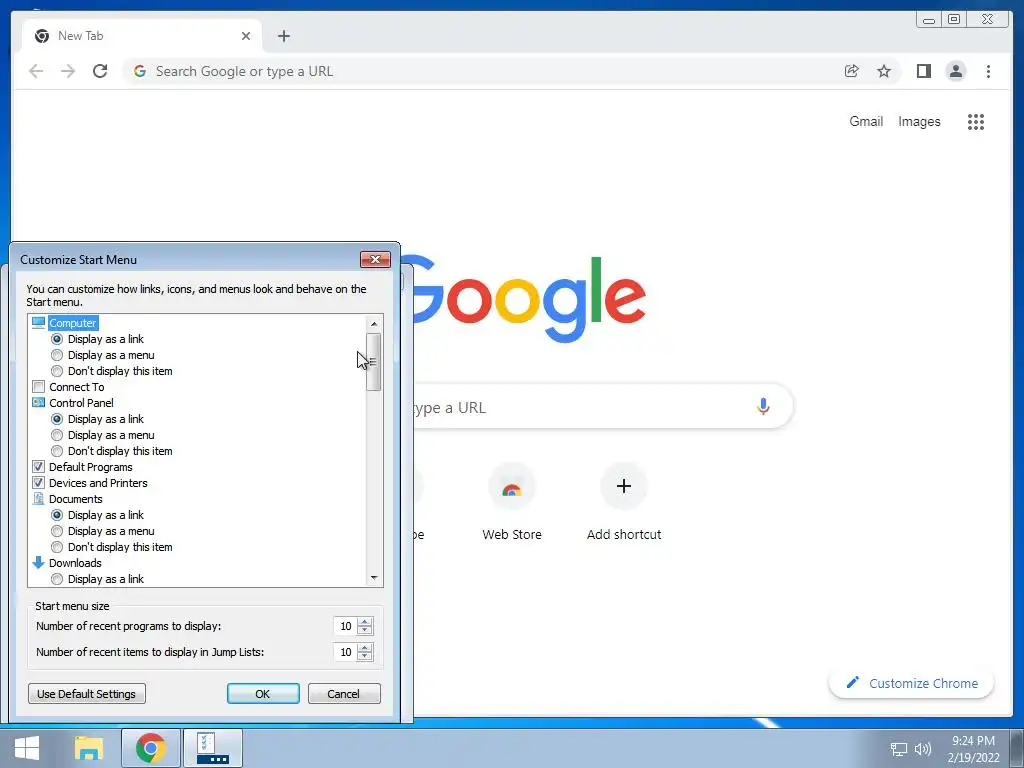Open Google apps grid
Image resolution: width=1024 pixels, height=768 pixels.
pos(976,121)
